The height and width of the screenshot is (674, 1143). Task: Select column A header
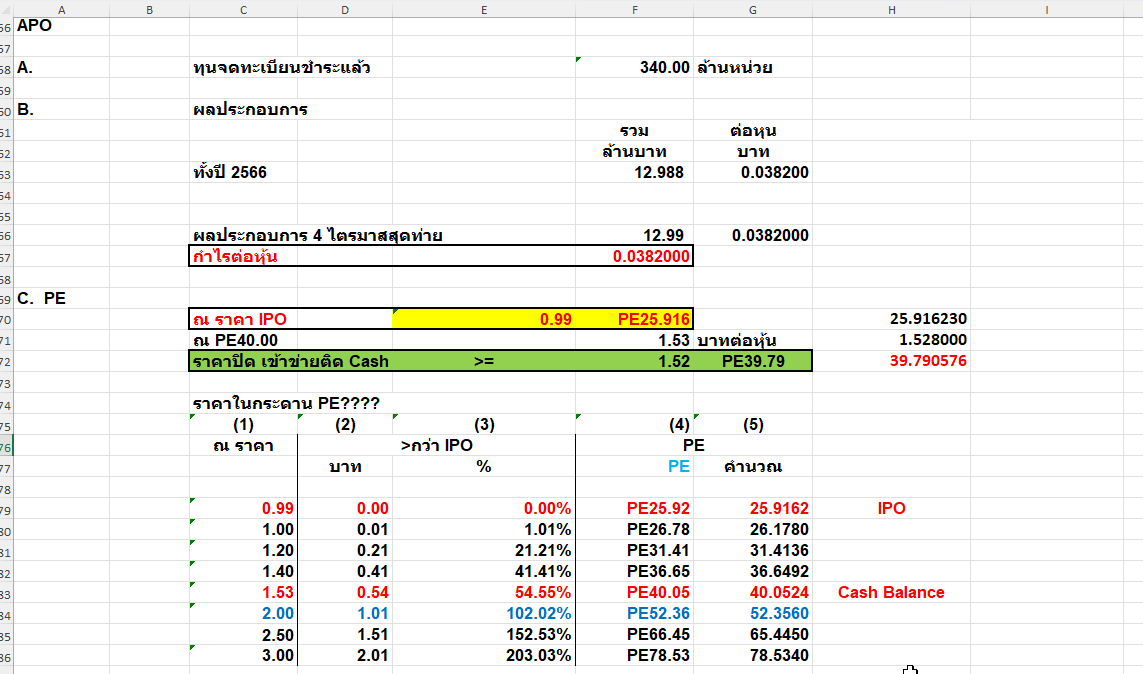click(61, 9)
